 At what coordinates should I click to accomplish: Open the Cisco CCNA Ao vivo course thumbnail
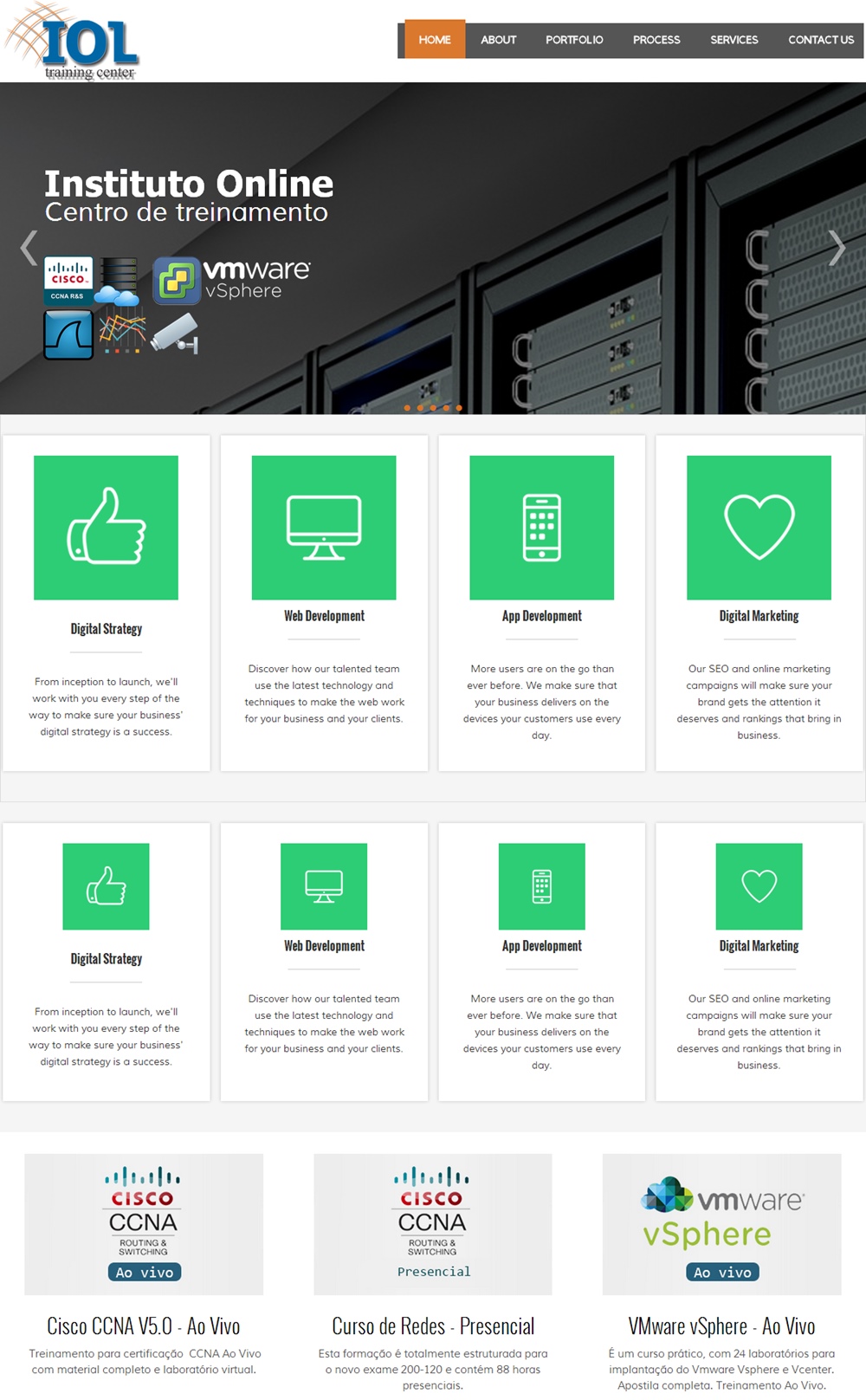pyautogui.click(x=144, y=1224)
